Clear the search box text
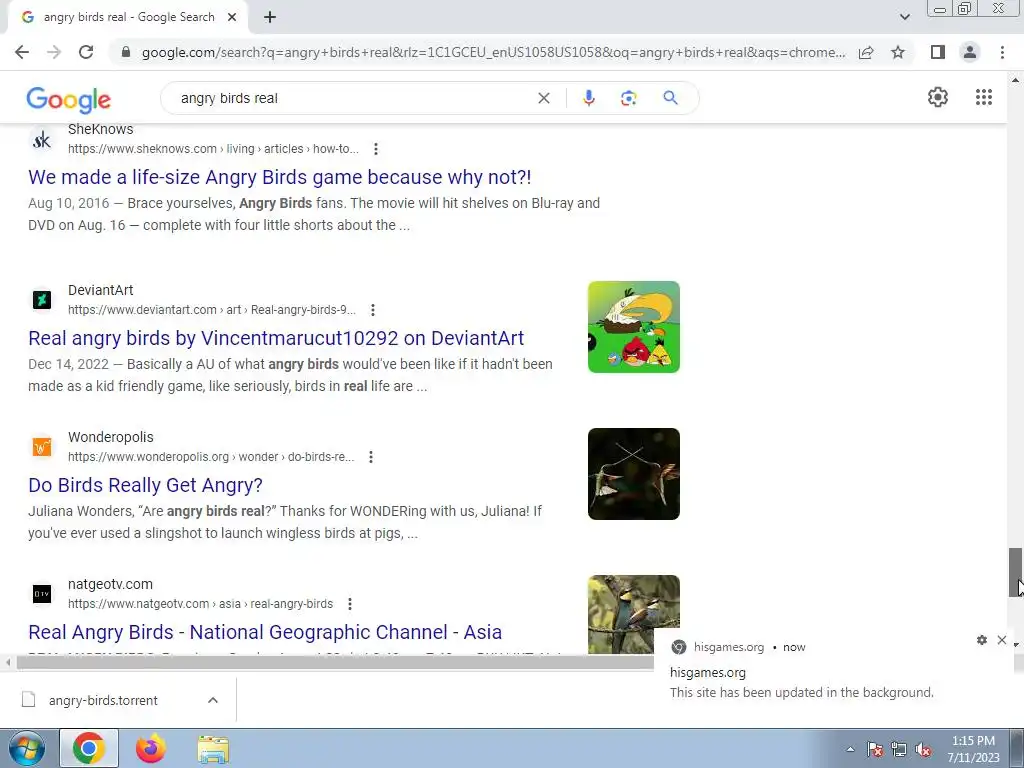The height and width of the screenshot is (768, 1024). pos(543,98)
